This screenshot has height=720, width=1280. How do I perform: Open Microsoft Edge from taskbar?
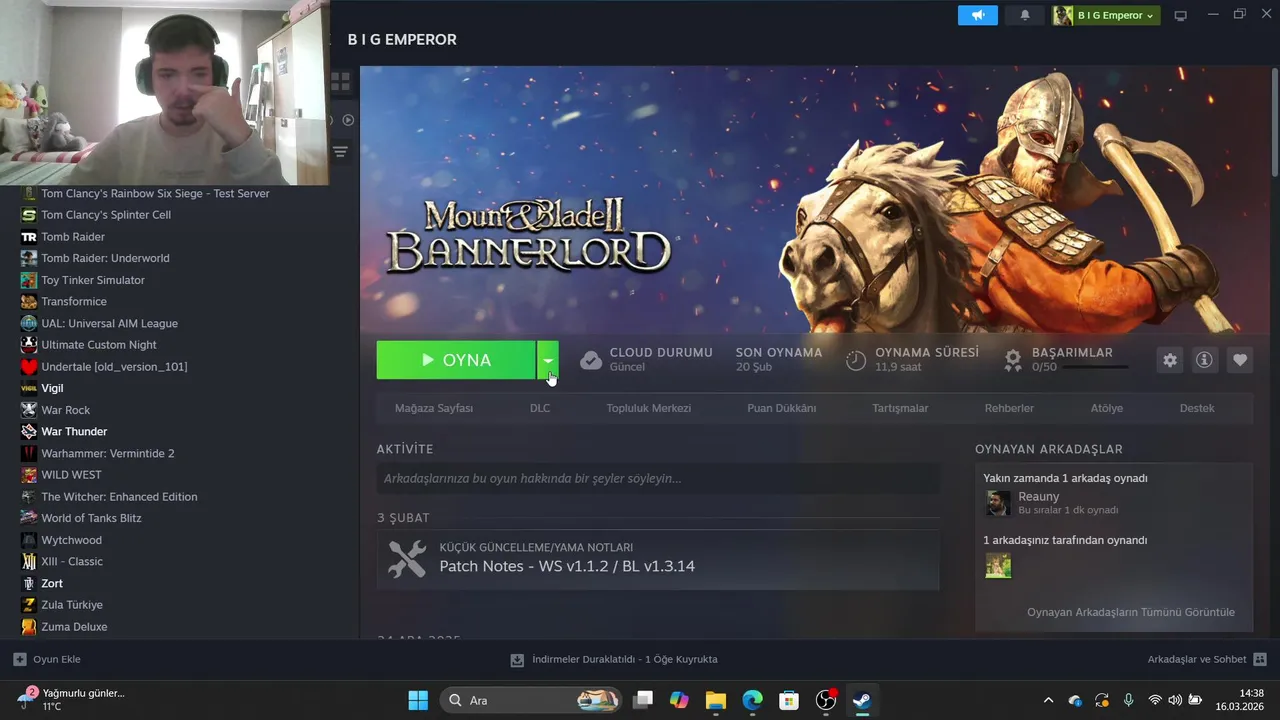click(753, 700)
